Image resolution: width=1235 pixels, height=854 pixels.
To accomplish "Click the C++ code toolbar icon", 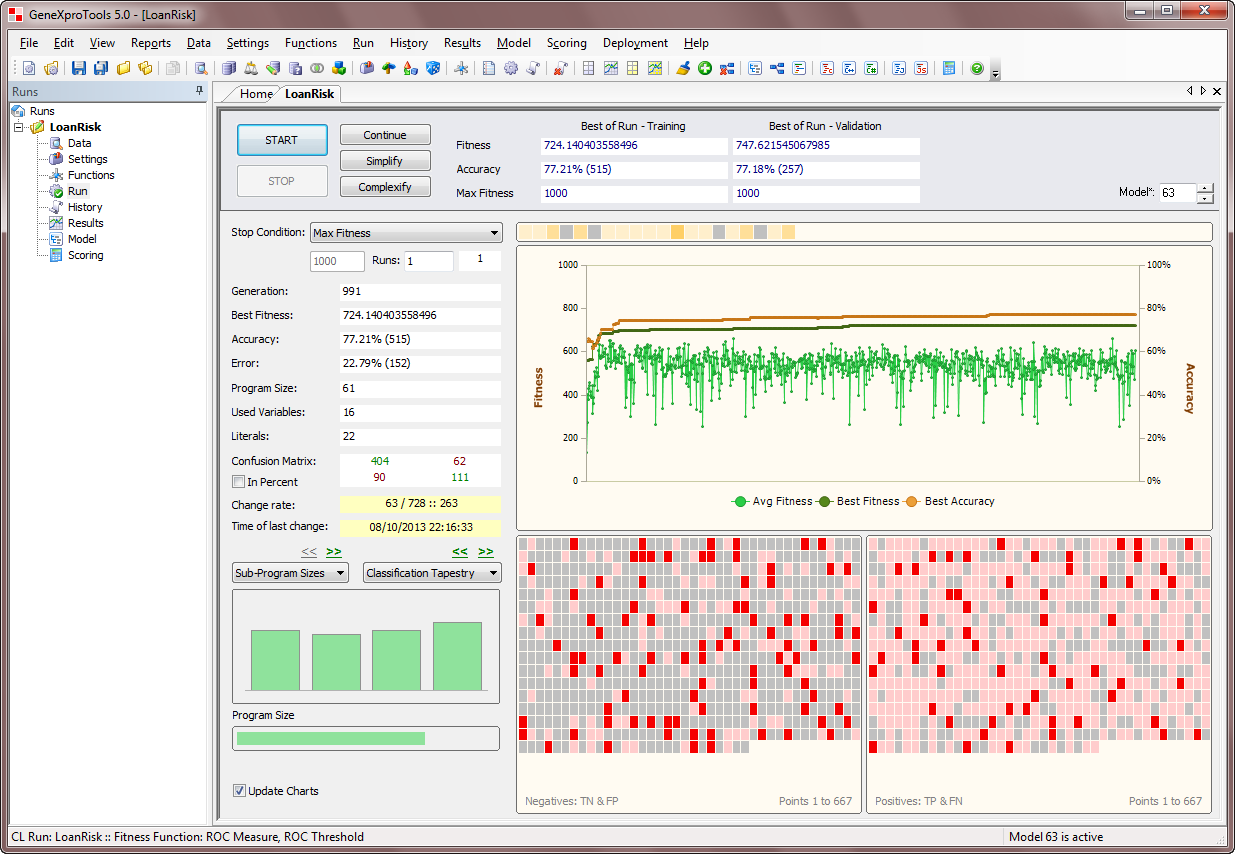I will coord(848,68).
